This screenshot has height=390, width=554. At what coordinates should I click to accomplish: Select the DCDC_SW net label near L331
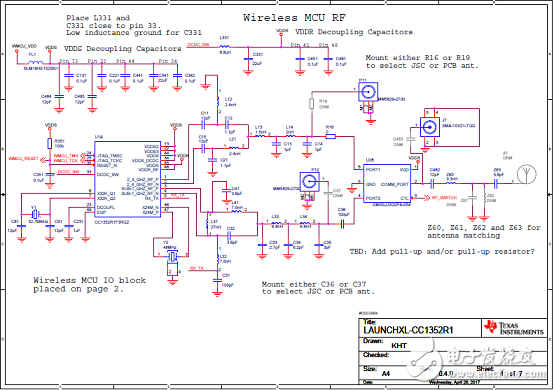click(x=198, y=45)
